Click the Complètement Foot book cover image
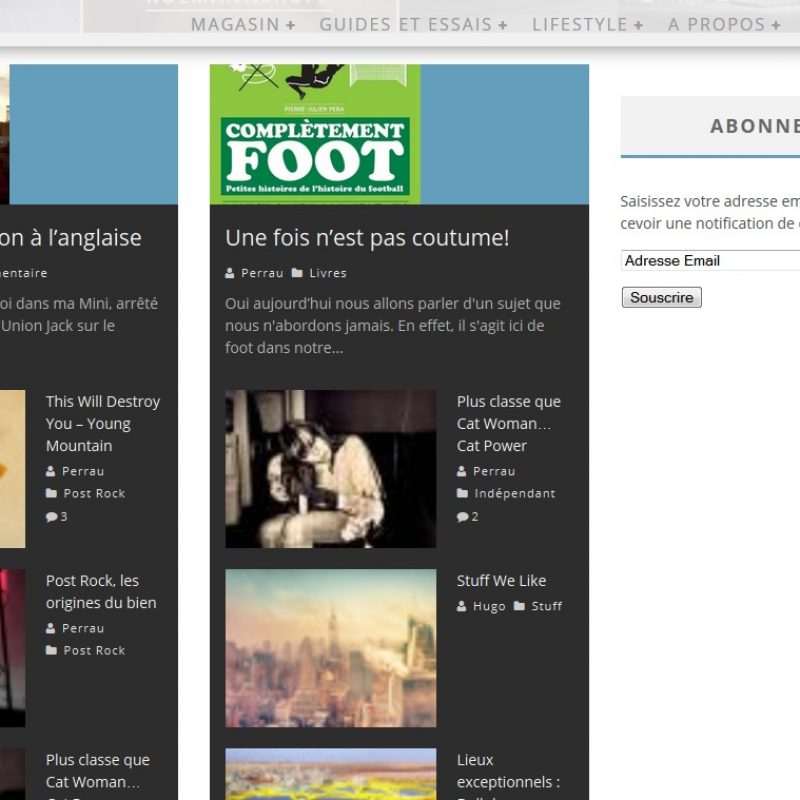The height and width of the screenshot is (800, 800). (315, 134)
